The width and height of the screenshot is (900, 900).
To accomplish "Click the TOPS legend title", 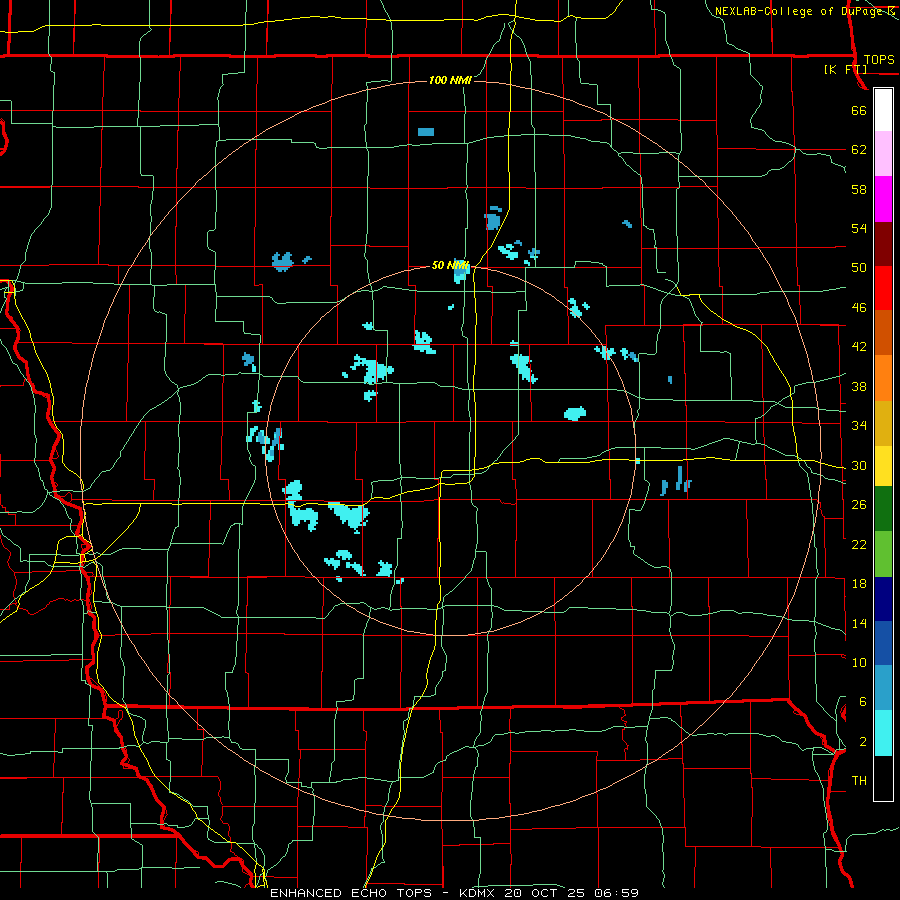I will tap(879, 60).
